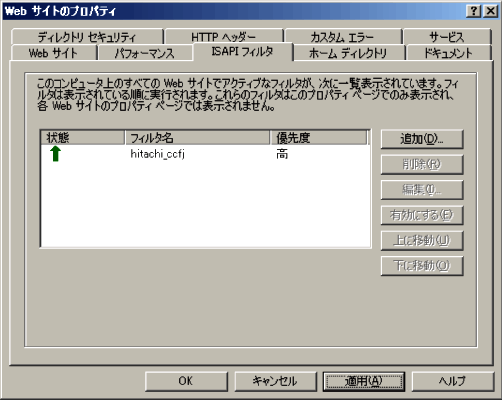Confirm with the OK button
Image resolution: width=502 pixels, height=400 pixels.
(x=186, y=381)
